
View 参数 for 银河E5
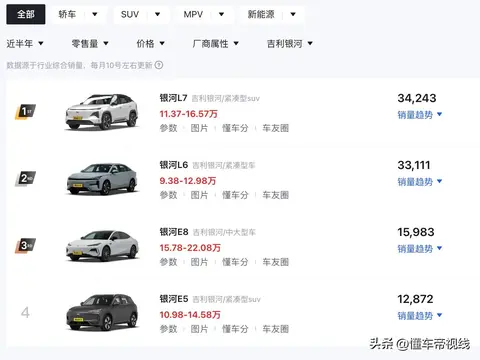tap(168, 329)
